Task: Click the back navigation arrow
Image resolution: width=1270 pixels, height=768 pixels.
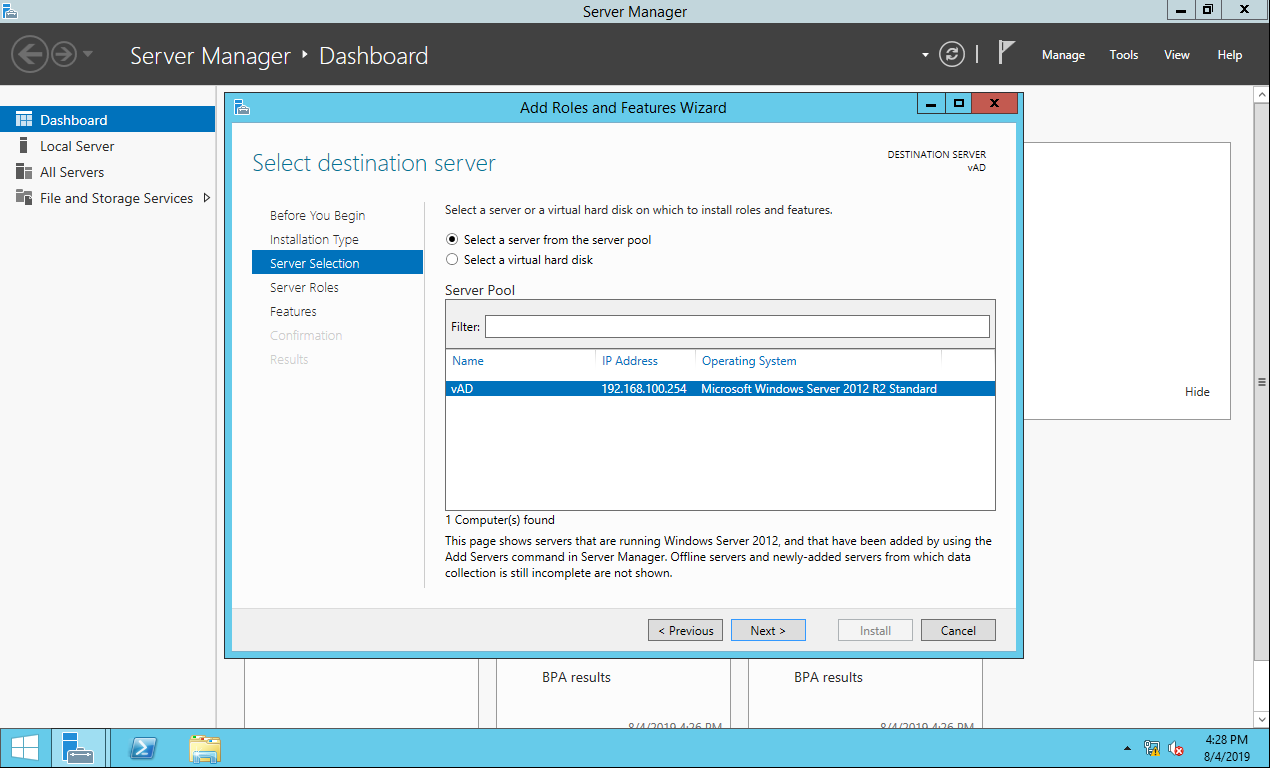Action: [x=30, y=54]
